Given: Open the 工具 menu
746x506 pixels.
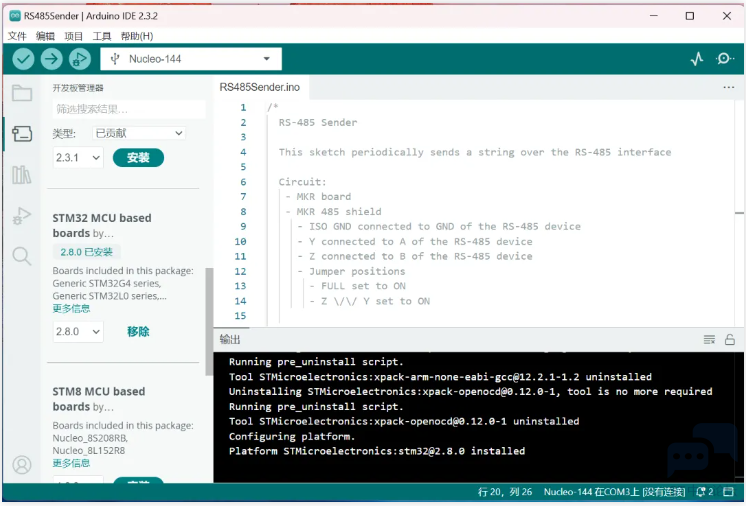Looking at the screenshot, I should click(102, 36).
